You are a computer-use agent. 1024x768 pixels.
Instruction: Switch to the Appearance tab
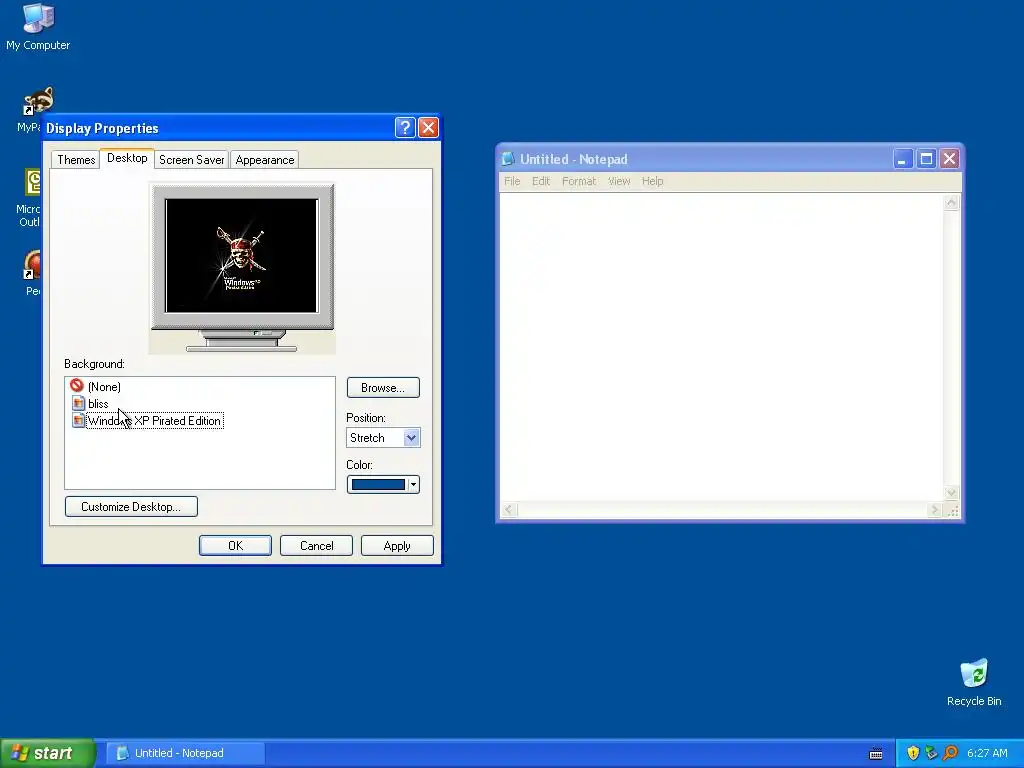point(264,160)
